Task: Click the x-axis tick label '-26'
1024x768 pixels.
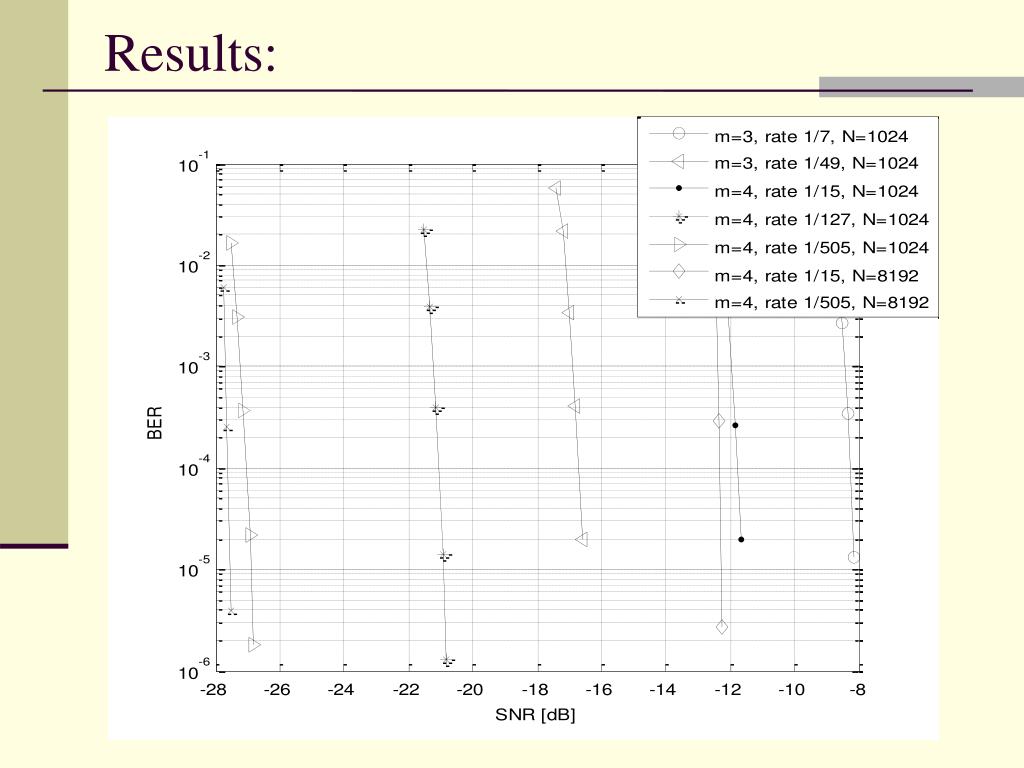Action: coord(277,690)
